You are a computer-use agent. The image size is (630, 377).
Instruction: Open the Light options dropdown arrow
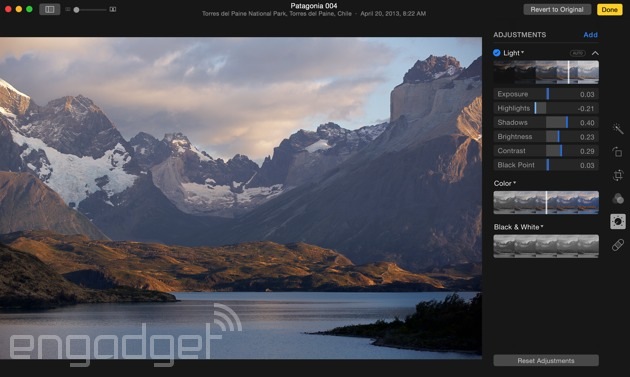pyautogui.click(x=523, y=52)
